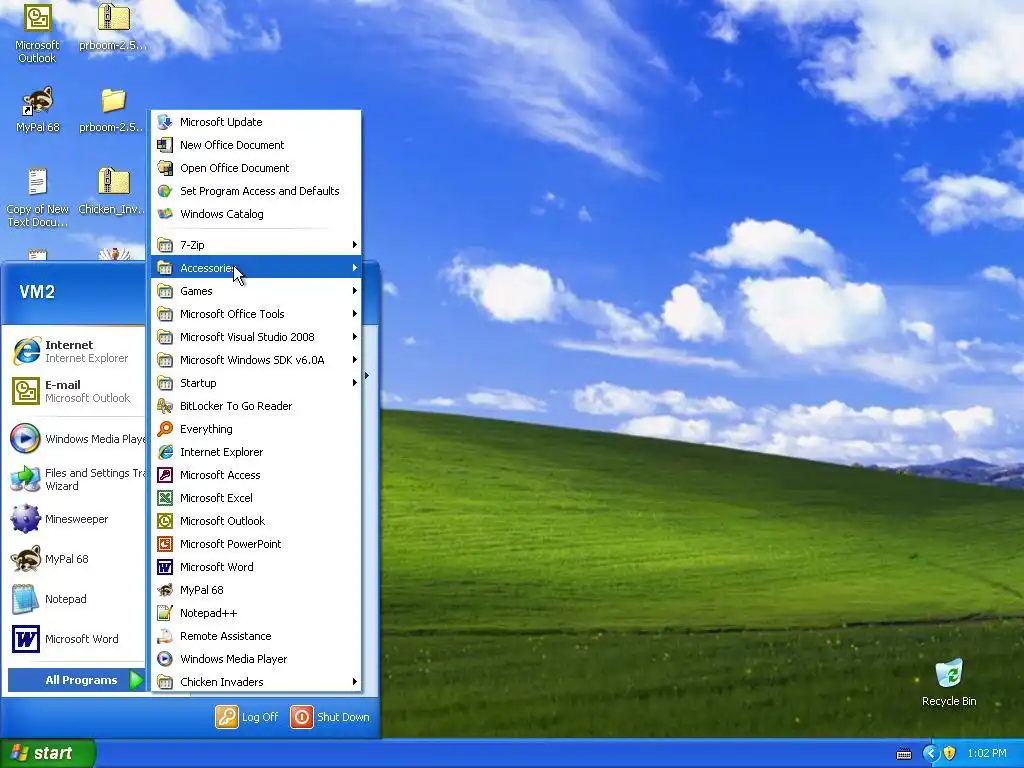
Task: Click MyPal 68 raccoon icon in programs list
Action: coord(165,590)
